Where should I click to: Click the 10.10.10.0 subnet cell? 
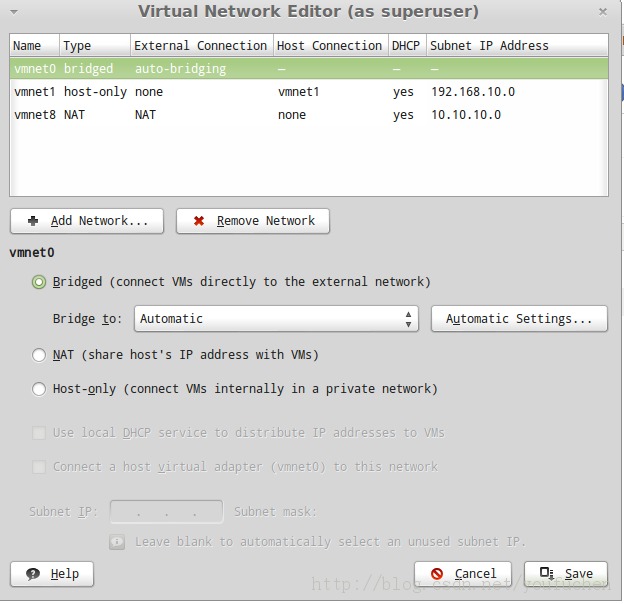tap(466, 115)
